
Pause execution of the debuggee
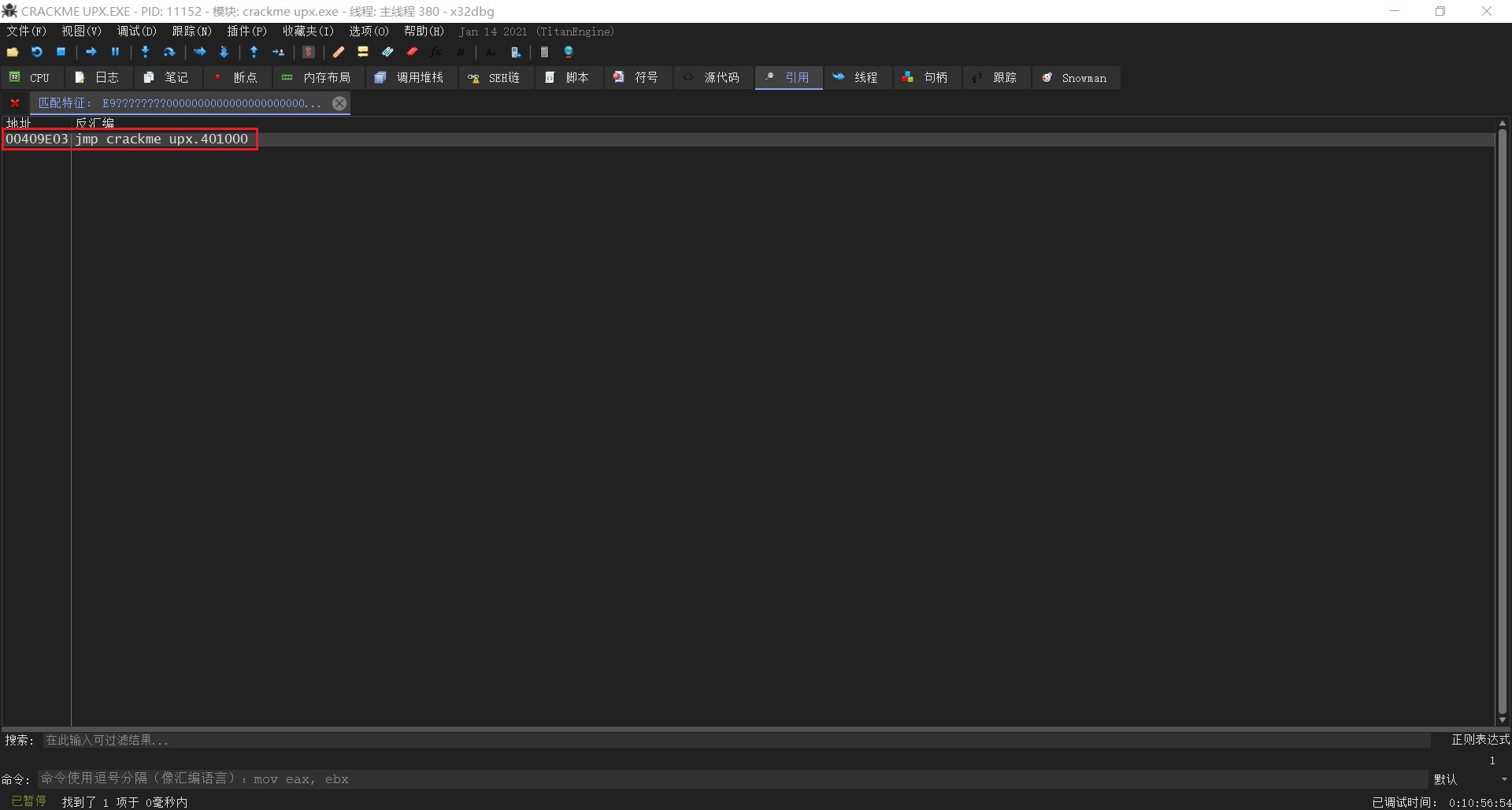(115, 52)
